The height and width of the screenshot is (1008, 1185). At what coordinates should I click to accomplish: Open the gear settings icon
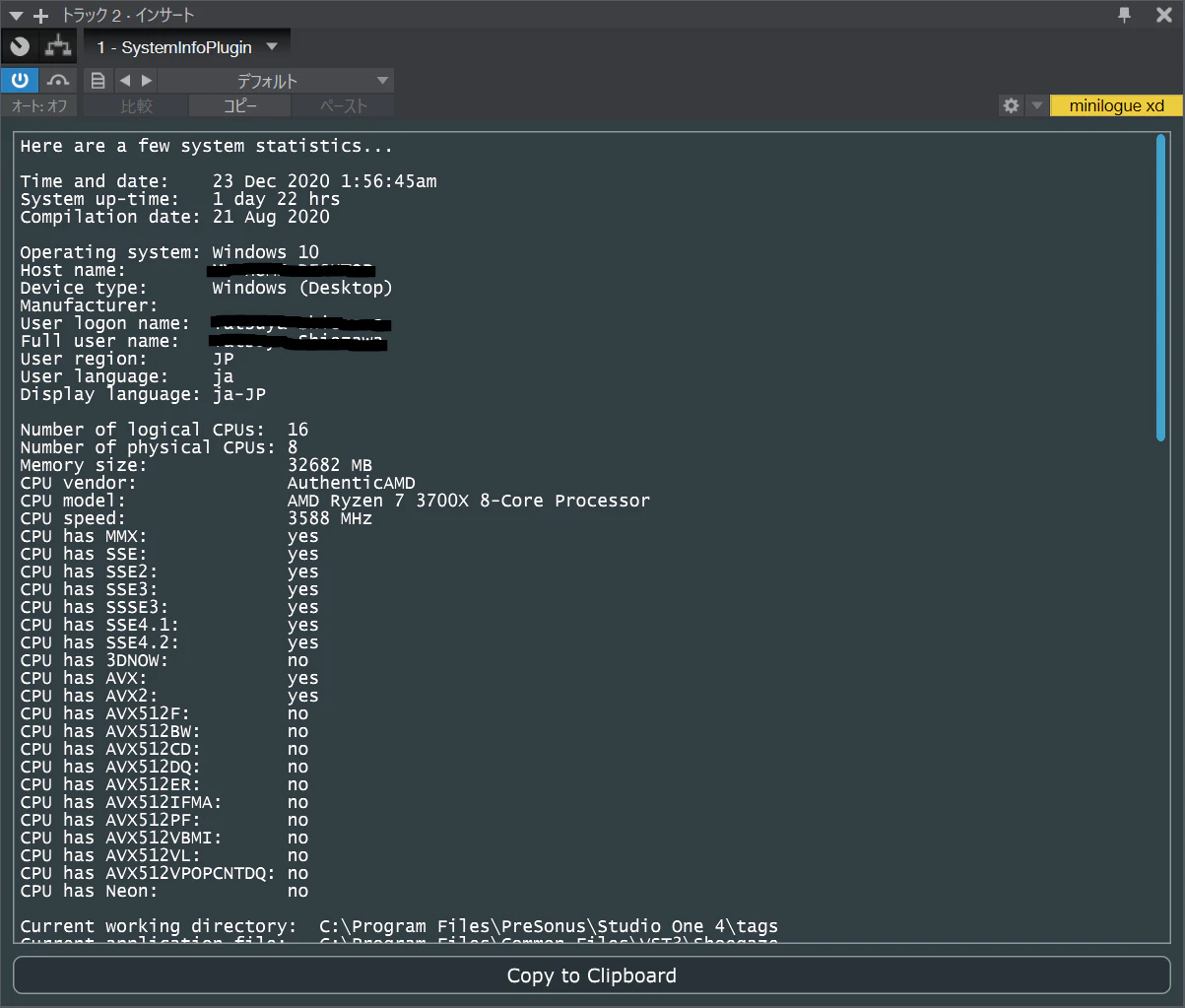(x=1011, y=105)
